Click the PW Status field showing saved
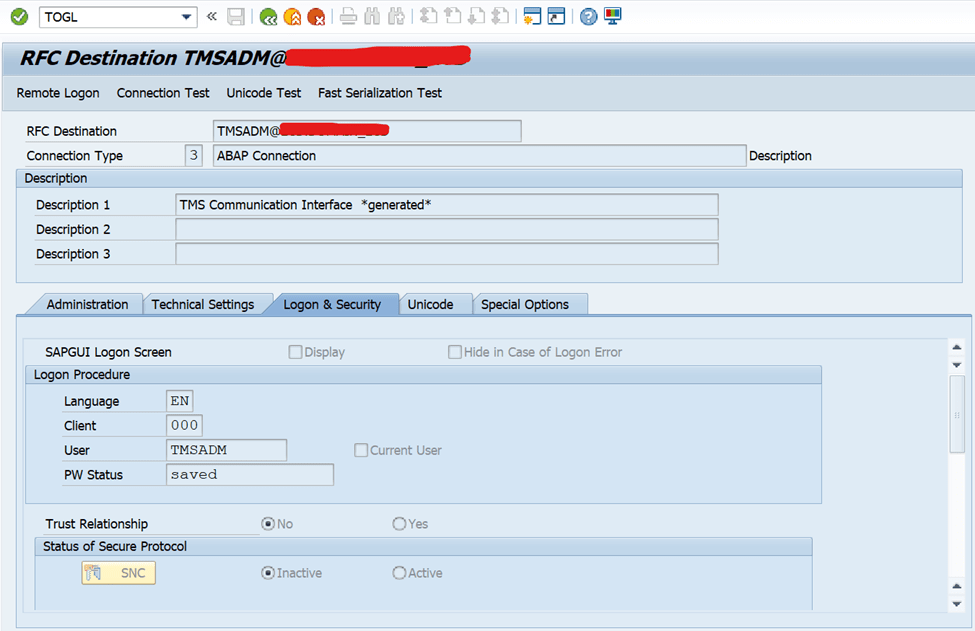 (250, 474)
